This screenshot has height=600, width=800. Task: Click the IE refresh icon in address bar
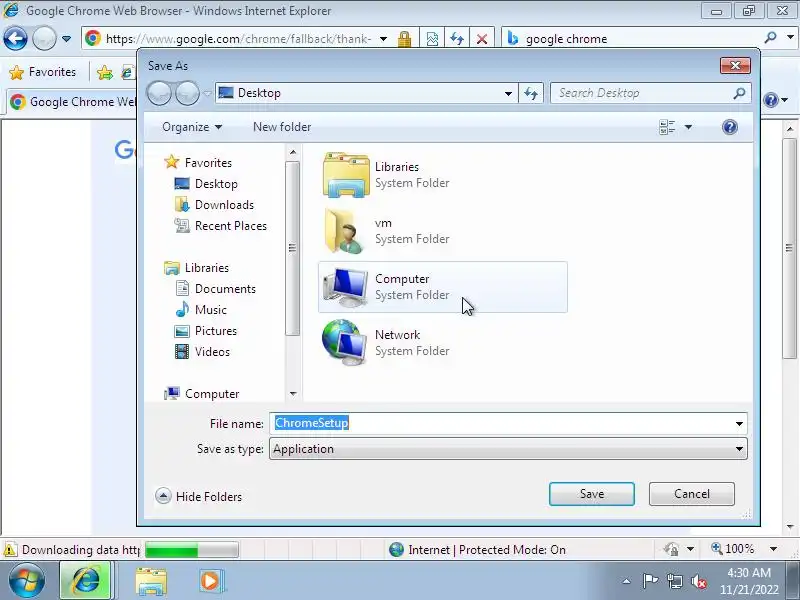point(457,39)
